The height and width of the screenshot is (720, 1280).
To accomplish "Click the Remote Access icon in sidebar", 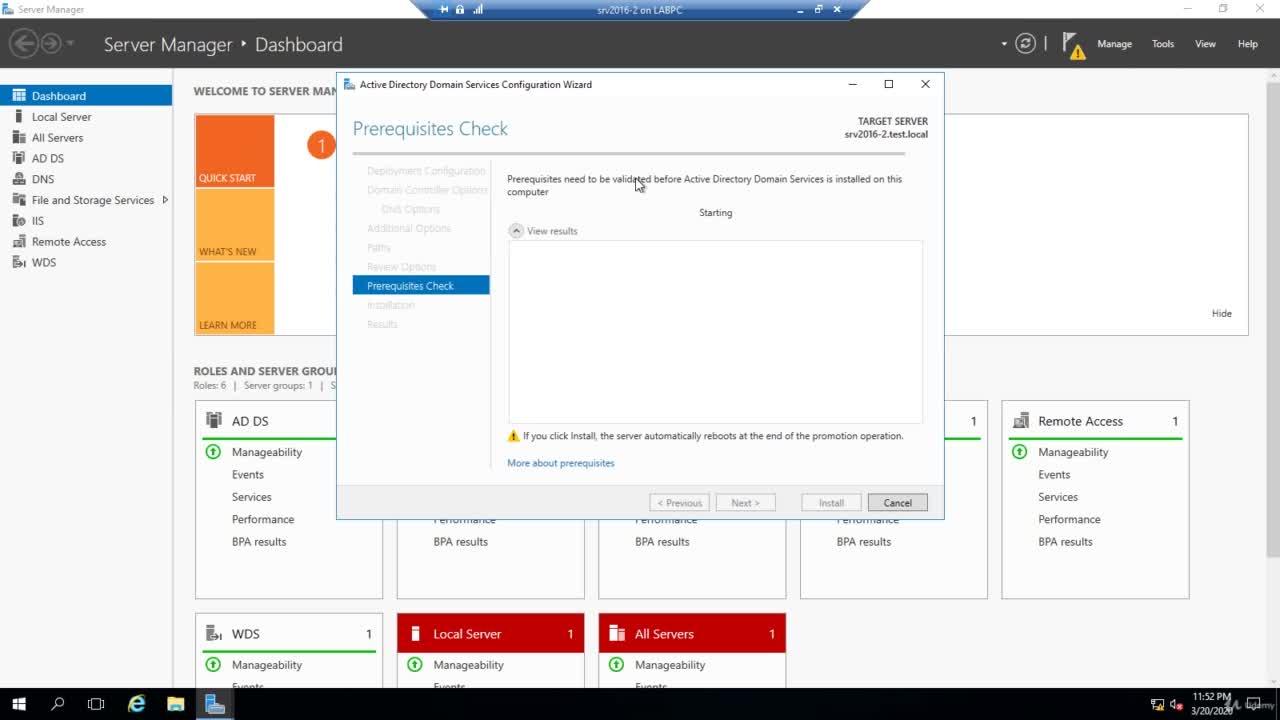I will pos(19,242).
